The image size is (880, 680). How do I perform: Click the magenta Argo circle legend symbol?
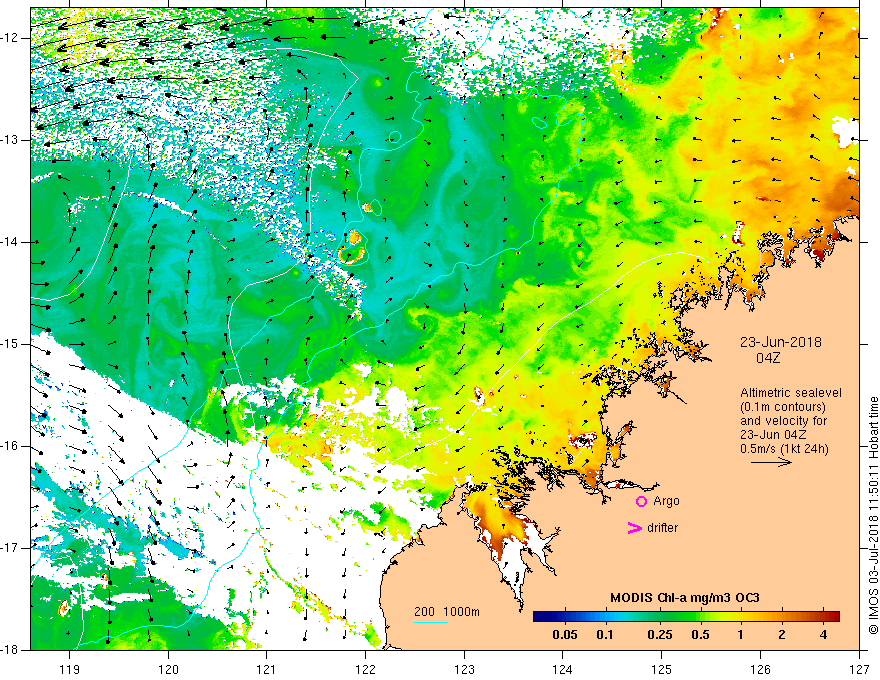[x=641, y=502]
